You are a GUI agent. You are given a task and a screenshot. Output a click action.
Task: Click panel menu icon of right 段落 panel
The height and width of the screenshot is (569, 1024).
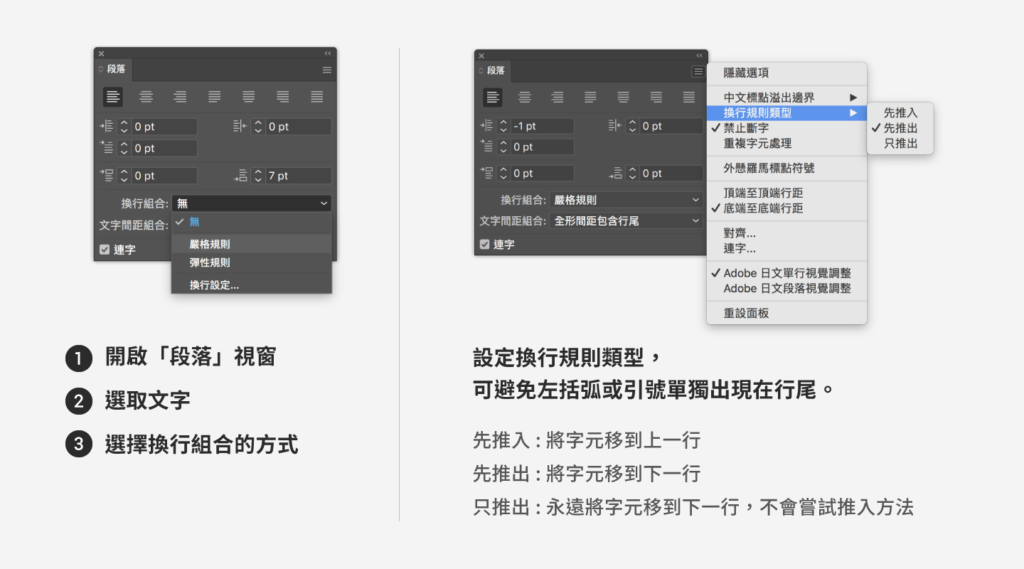[x=698, y=71]
